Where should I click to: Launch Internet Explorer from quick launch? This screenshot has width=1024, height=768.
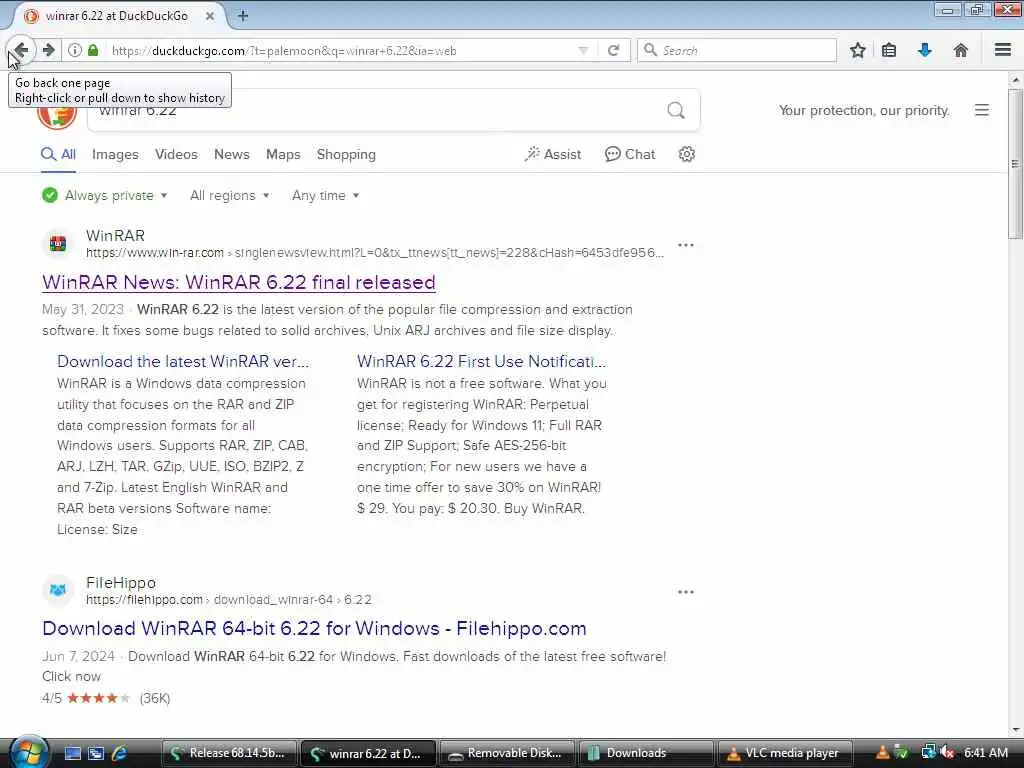[x=120, y=753]
